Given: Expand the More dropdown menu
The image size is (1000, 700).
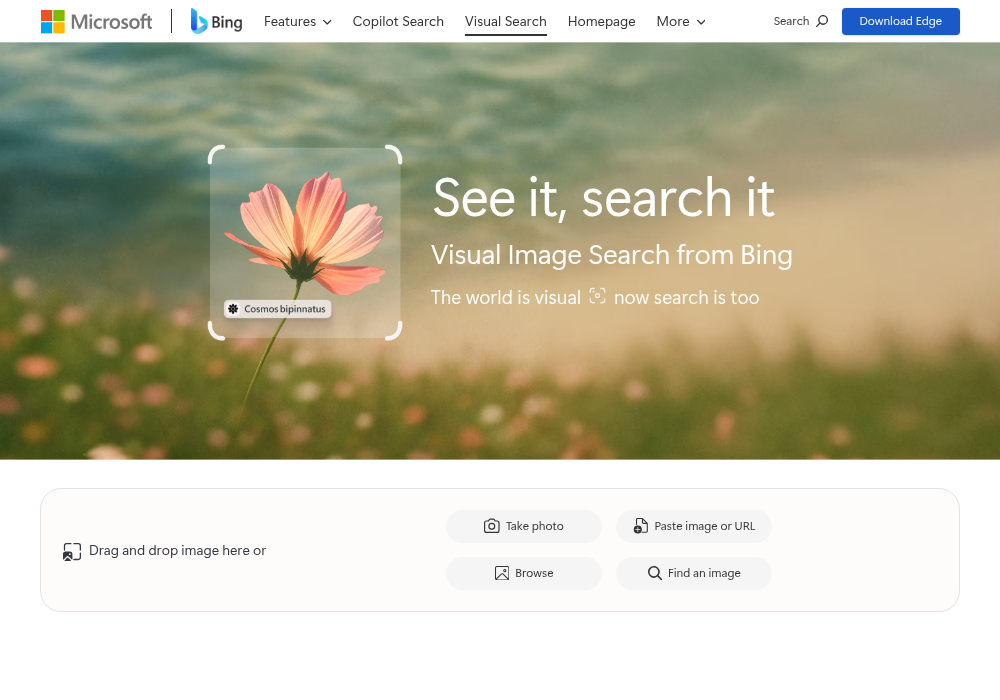Looking at the screenshot, I should [680, 22].
